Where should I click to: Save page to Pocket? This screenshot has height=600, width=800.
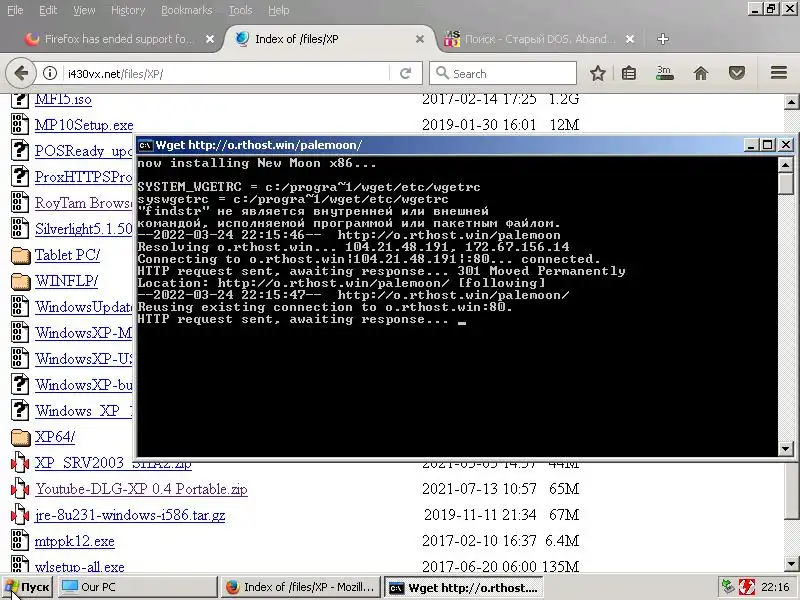[x=736, y=73]
